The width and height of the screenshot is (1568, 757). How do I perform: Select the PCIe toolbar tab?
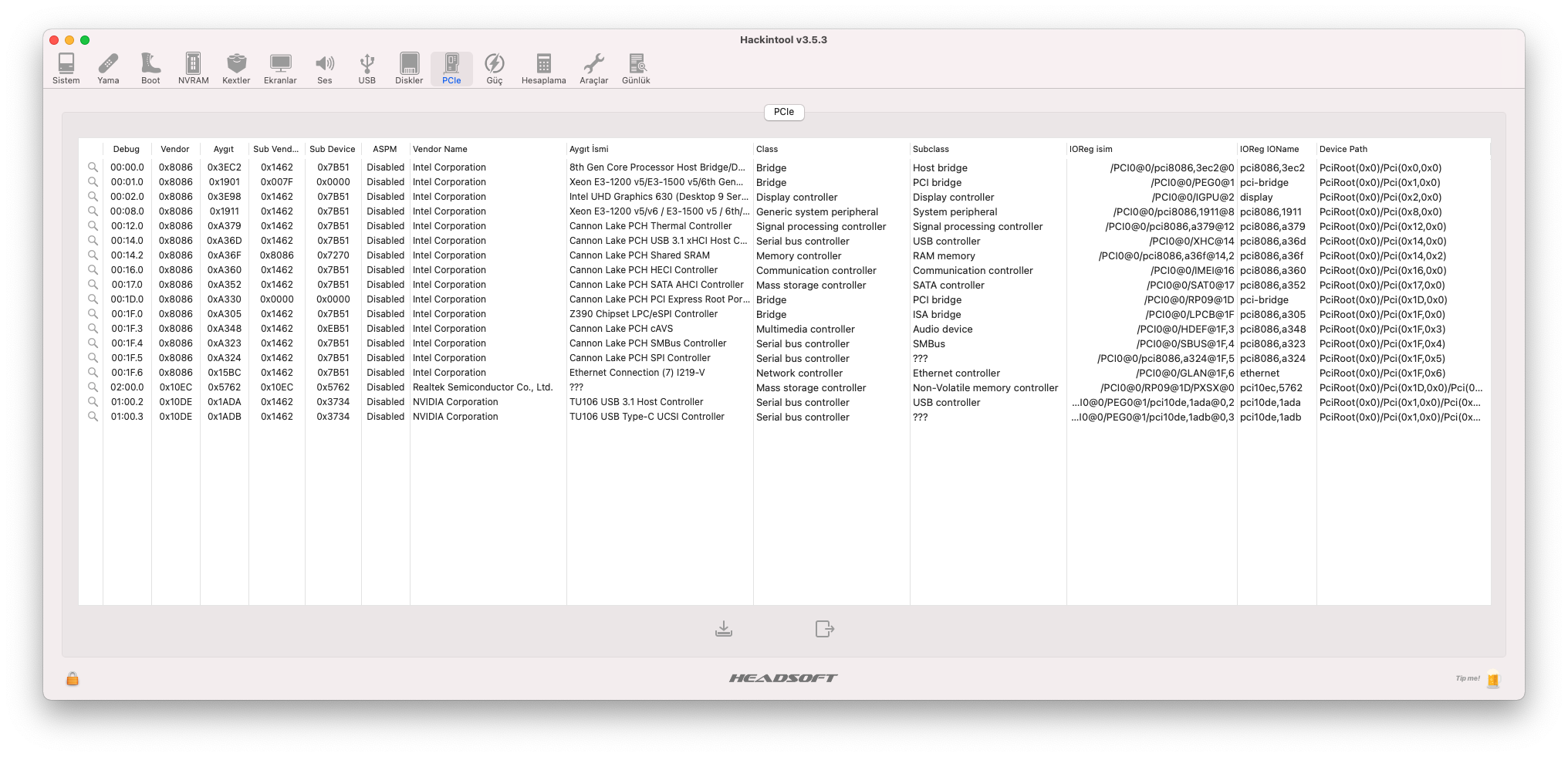click(x=451, y=68)
